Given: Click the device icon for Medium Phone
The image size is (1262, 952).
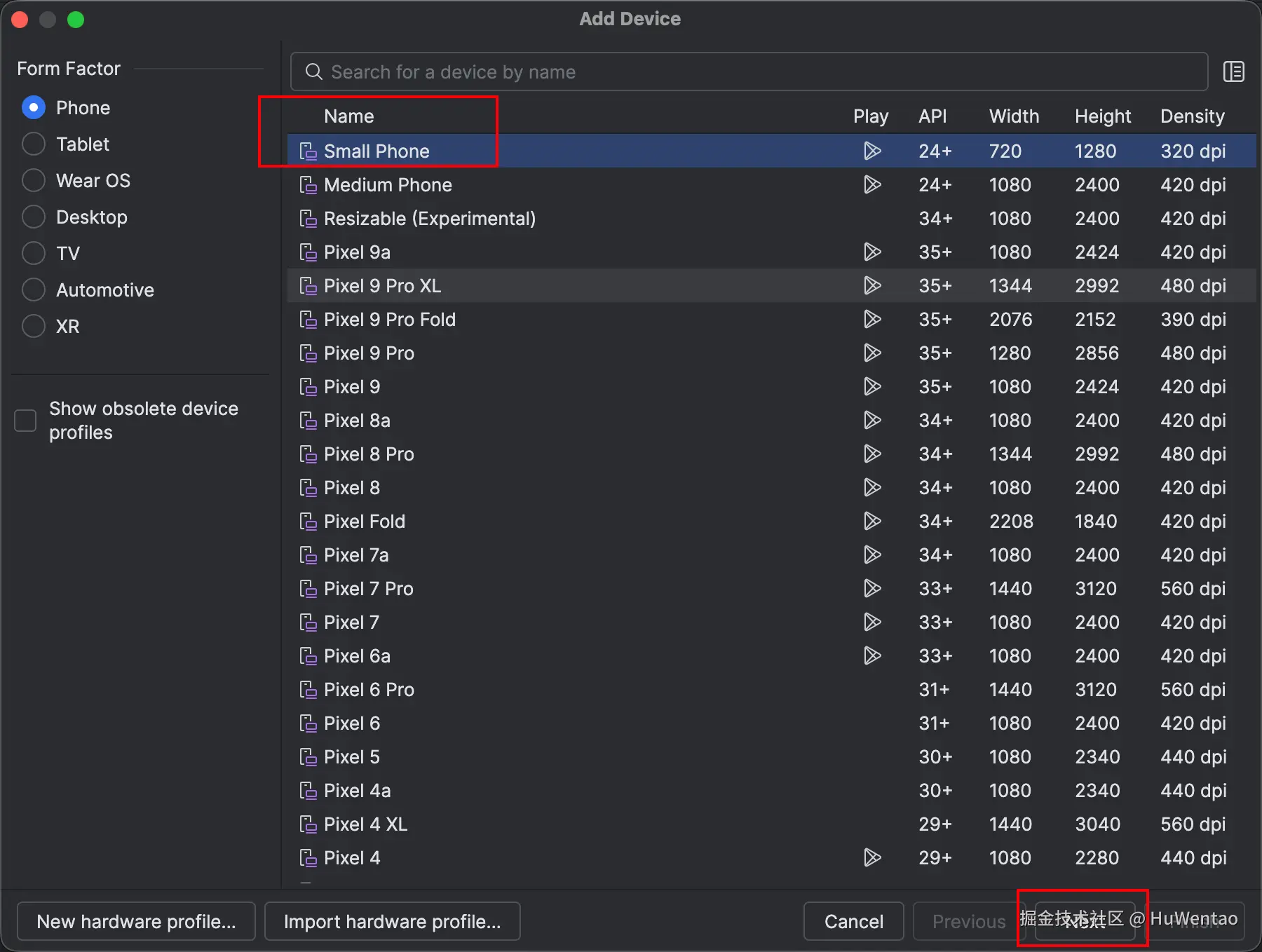Looking at the screenshot, I should tap(308, 185).
